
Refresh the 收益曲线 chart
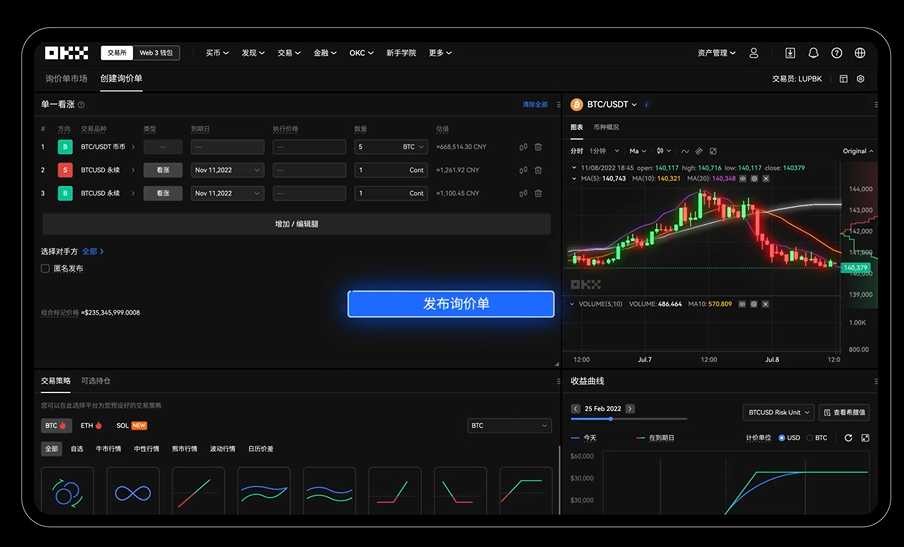click(848, 438)
